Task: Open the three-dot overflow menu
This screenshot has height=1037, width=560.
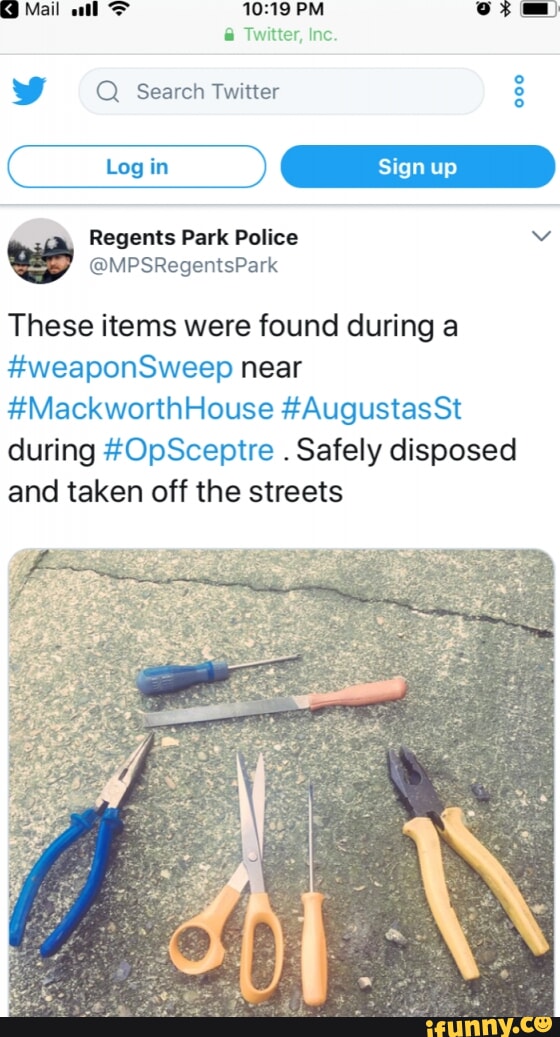Action: click(x=519, y=91)
